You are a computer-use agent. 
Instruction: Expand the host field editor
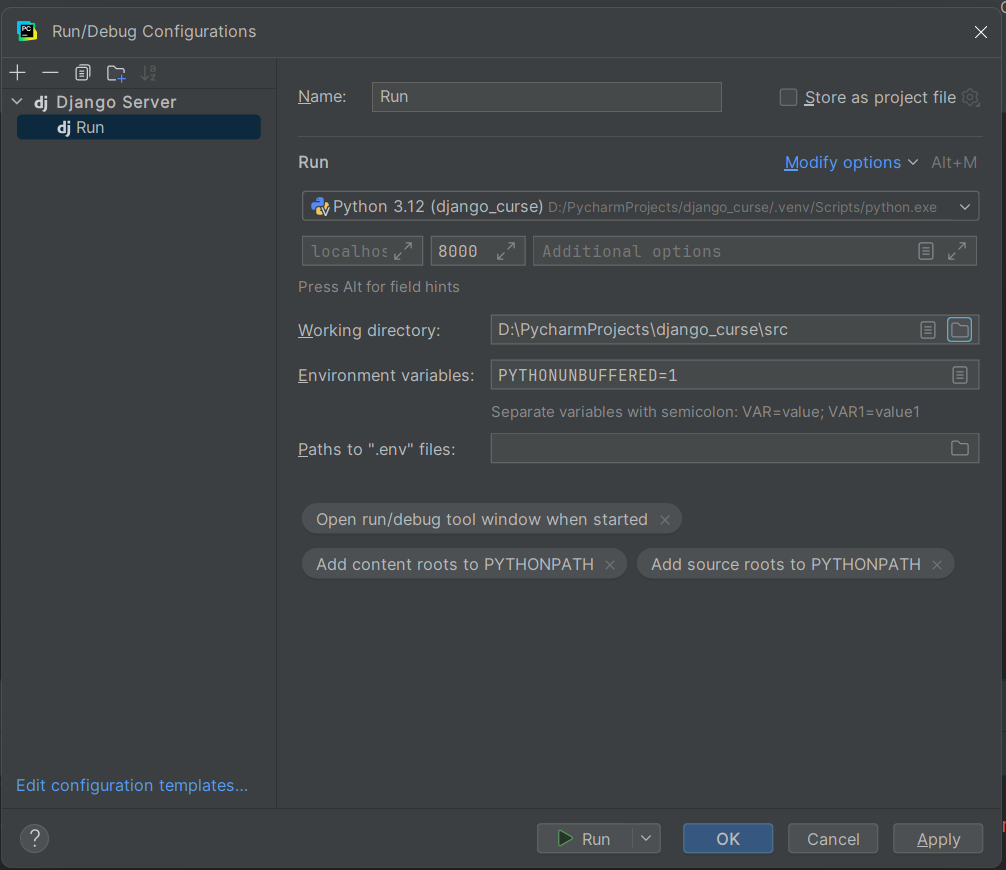point(404,251)
